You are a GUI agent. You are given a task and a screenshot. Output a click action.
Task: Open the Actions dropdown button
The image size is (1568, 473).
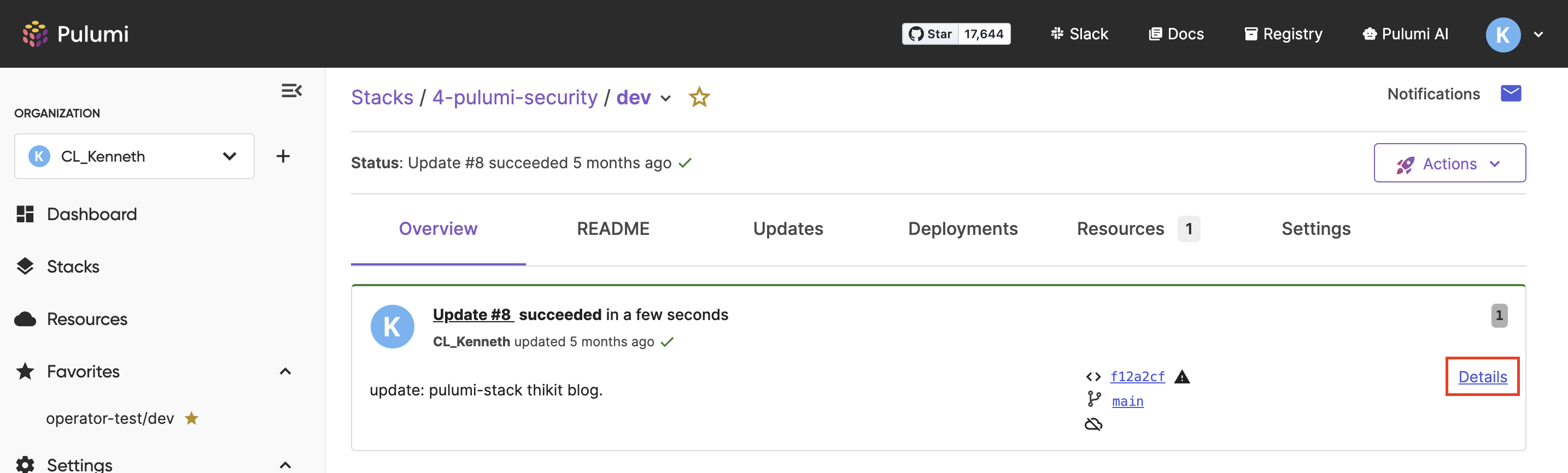click(1449, 163)
